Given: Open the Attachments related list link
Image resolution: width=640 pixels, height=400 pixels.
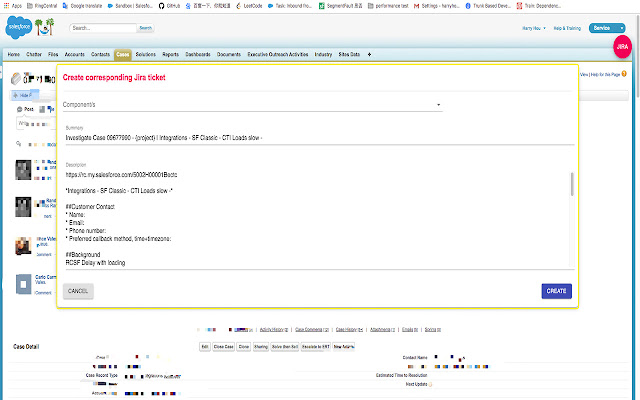Looking at the screenshot, I should (x=382, y=329).
